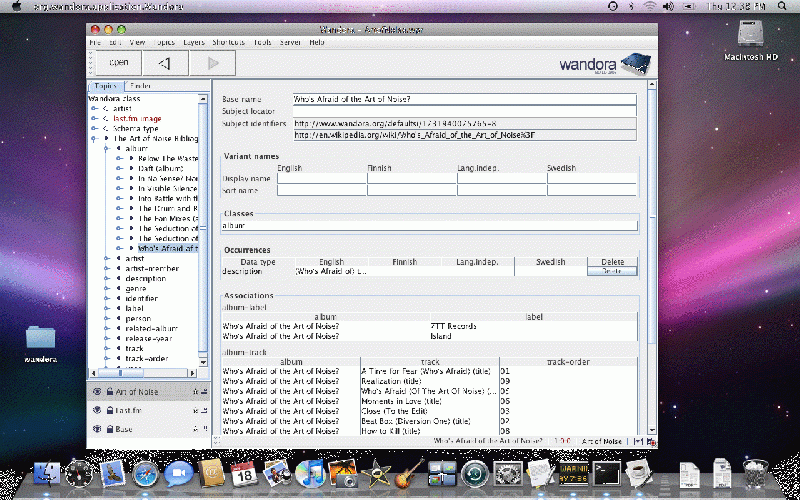Click the Wandora logo in toolbar
Image resolution: width=800 pixels, height=500 pixels.
click(x=600, y=65)
